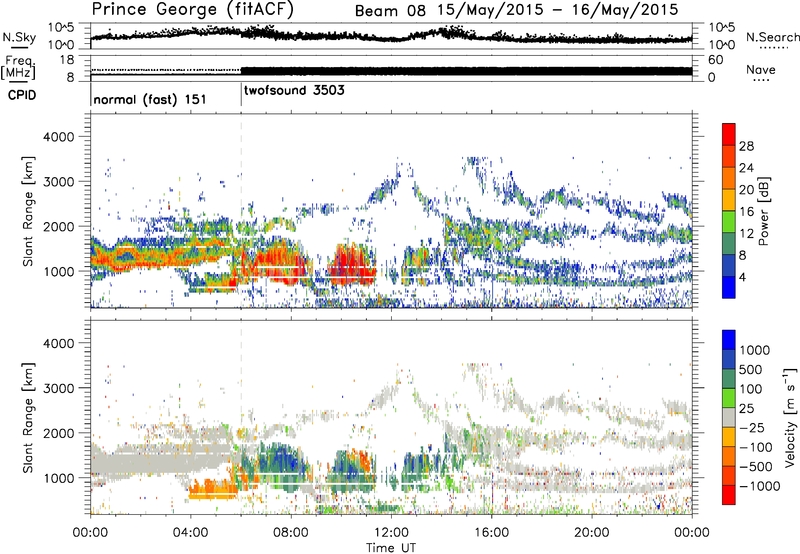Click the 'CPID' row label
The width and height of the screenshot is (800, 554).
pos(22,95)
